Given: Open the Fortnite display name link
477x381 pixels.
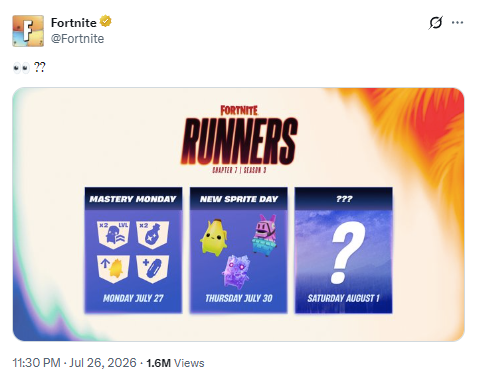Looking at the screenshot, I should (x=73, y=23).
